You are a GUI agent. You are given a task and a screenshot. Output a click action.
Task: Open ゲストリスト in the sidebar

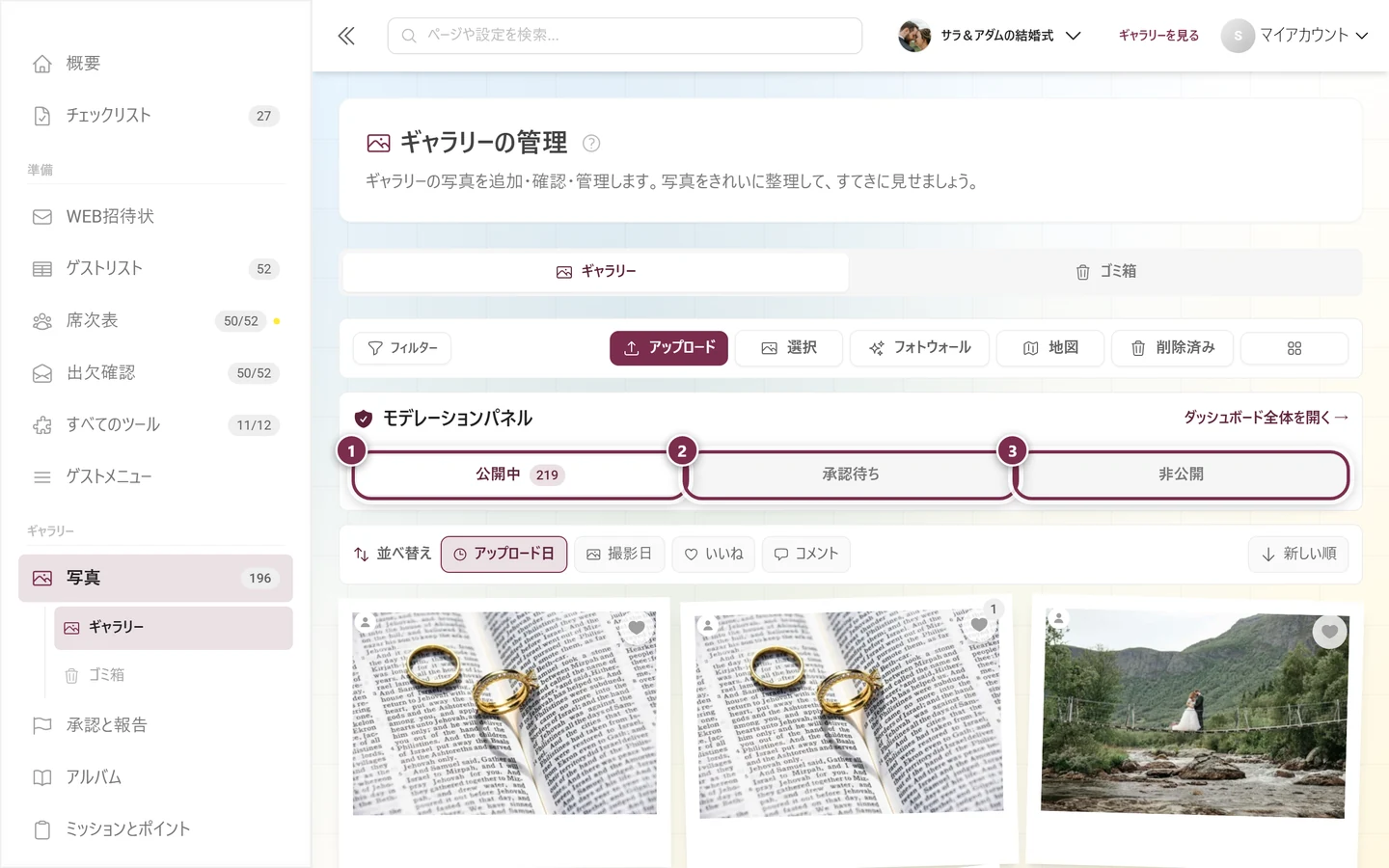pyautogui.click(x=155, y=269)
